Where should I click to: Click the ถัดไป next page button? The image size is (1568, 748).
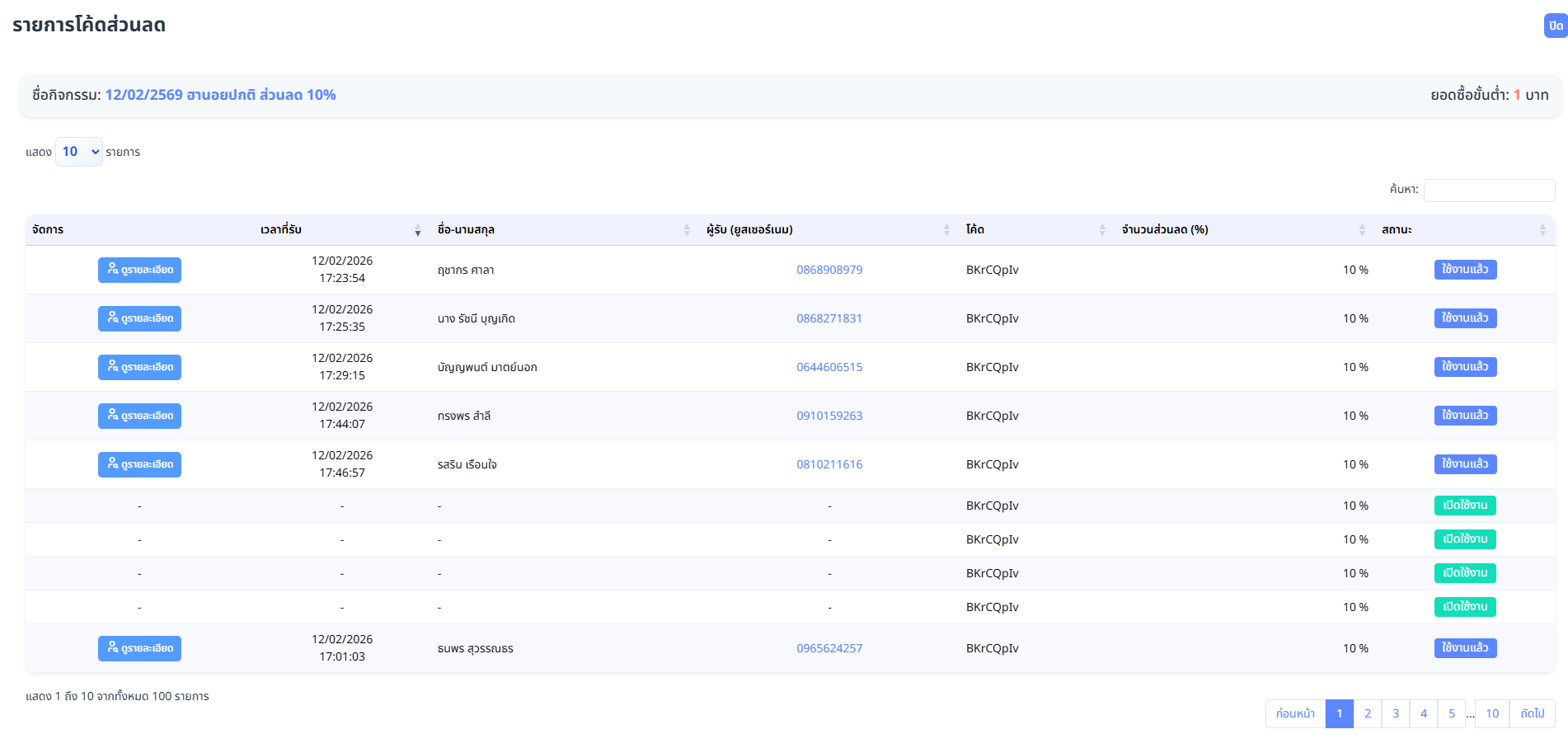(1532, 713)
